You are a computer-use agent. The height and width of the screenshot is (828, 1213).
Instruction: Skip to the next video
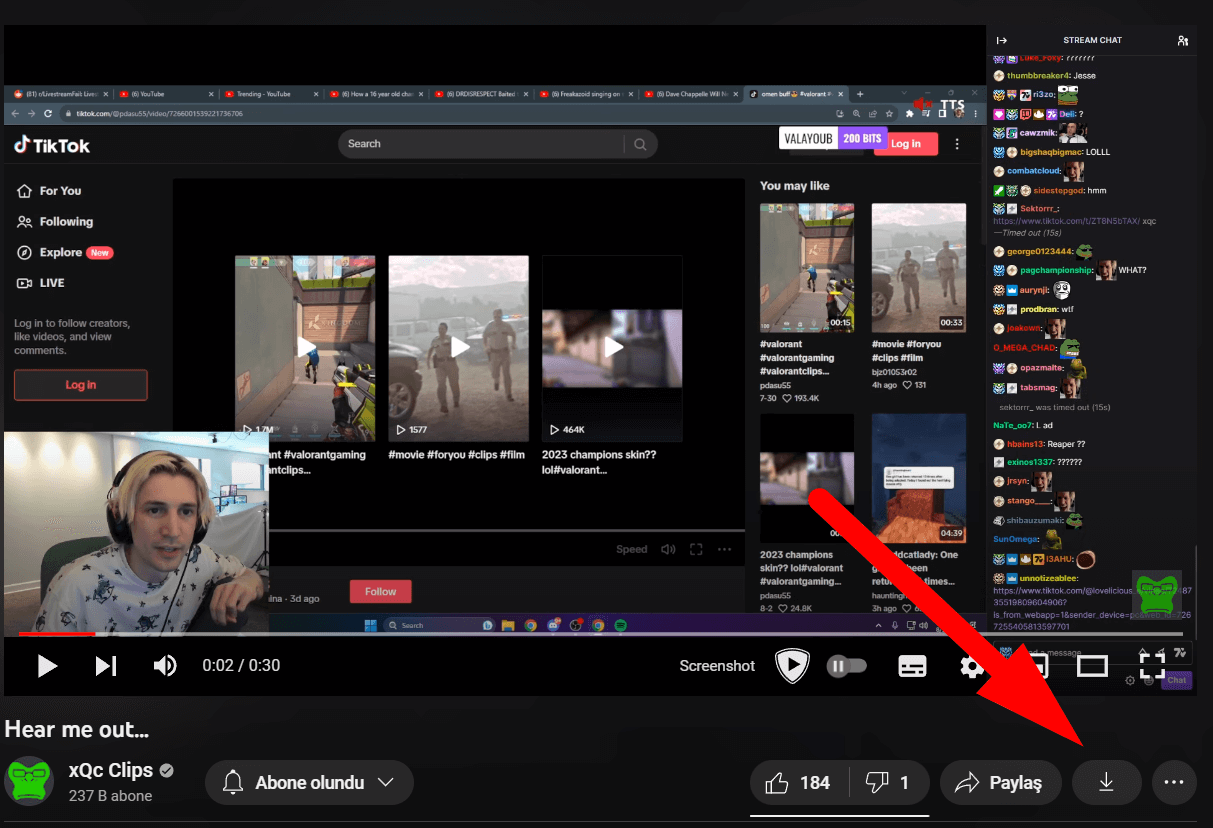[106, 666]
